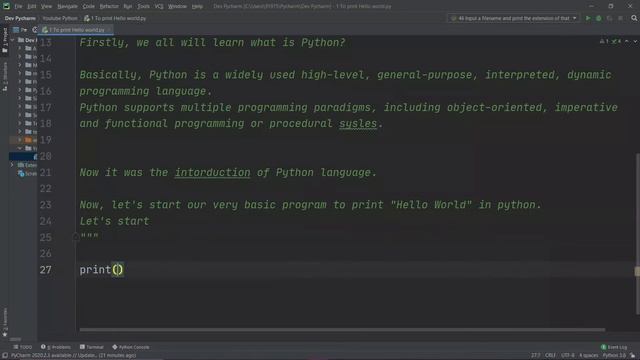Click the yellow warning stripe marker
This screenshot has width=640, height=360.
point(637,271)
